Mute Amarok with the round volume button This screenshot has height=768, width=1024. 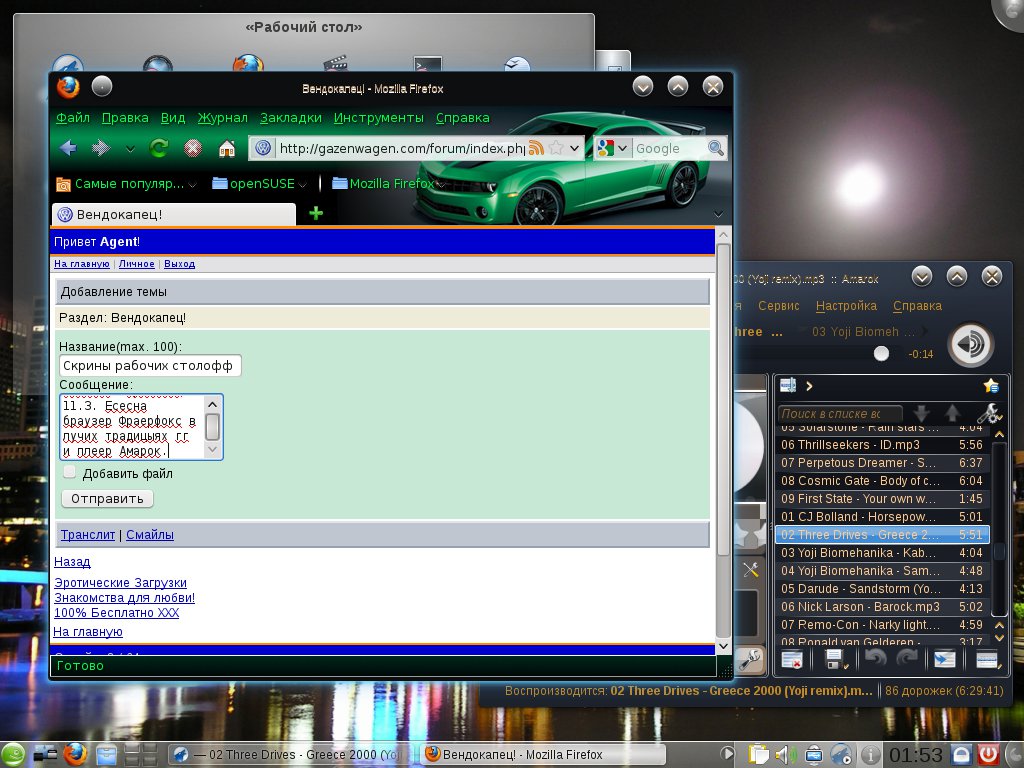pos(971,344)
